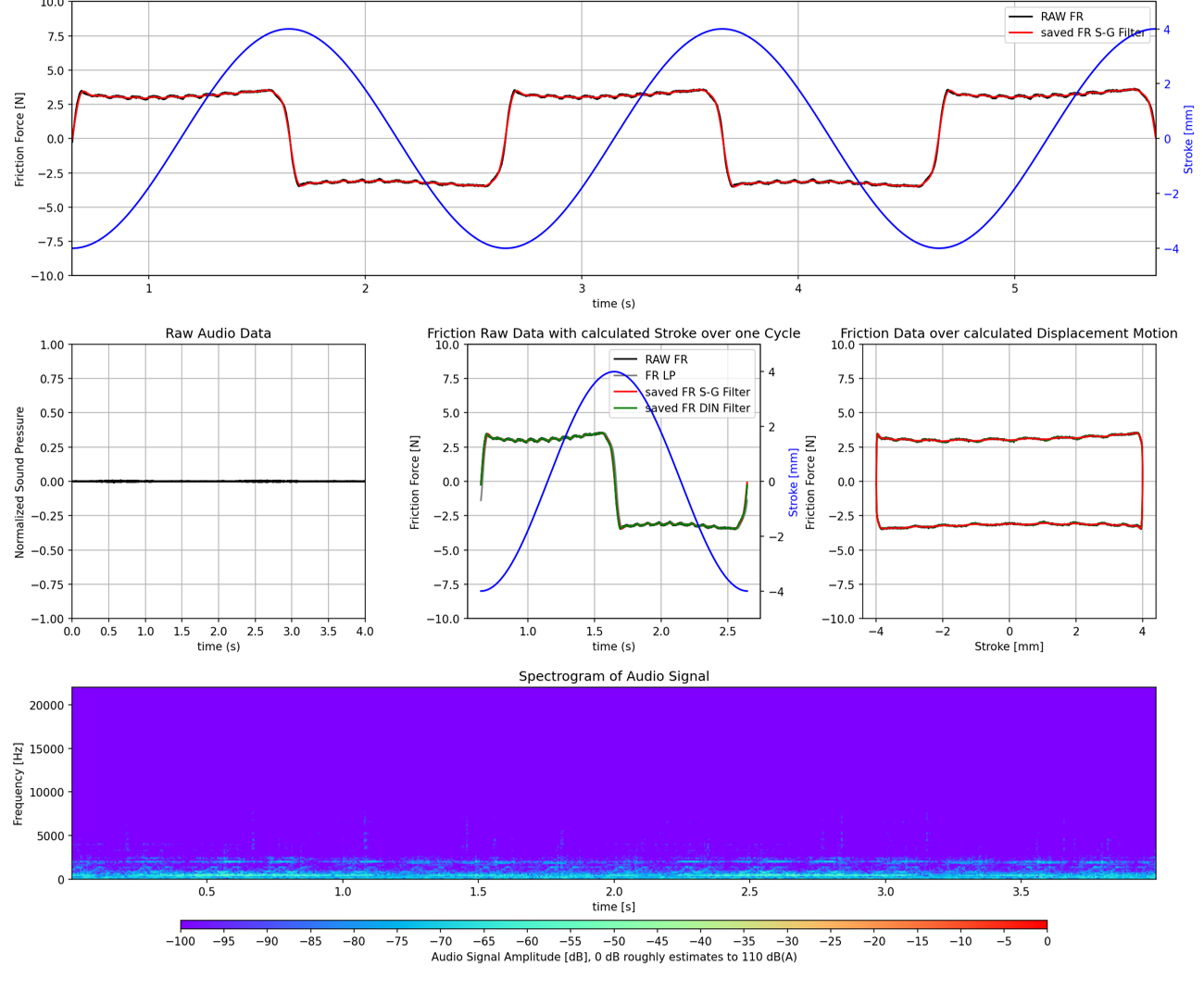
Task: Click the red line sample for "saved FR S-G Filter" in top legend
Action: click(x=1021, y=33)
